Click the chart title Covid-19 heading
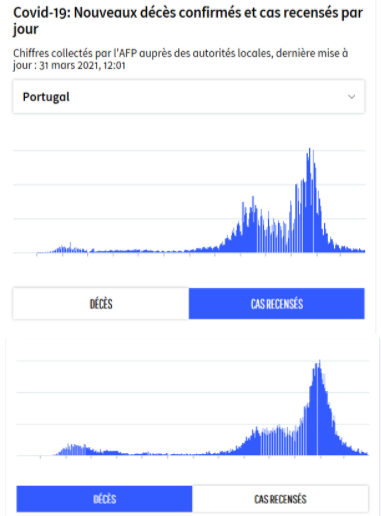The height and width of the screenshot is (516, 381). (188, 21)
